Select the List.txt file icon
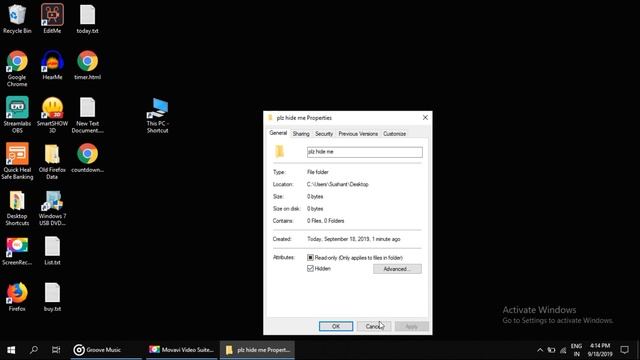This screenshot has height=360, width=640. (x=52, y=251)
